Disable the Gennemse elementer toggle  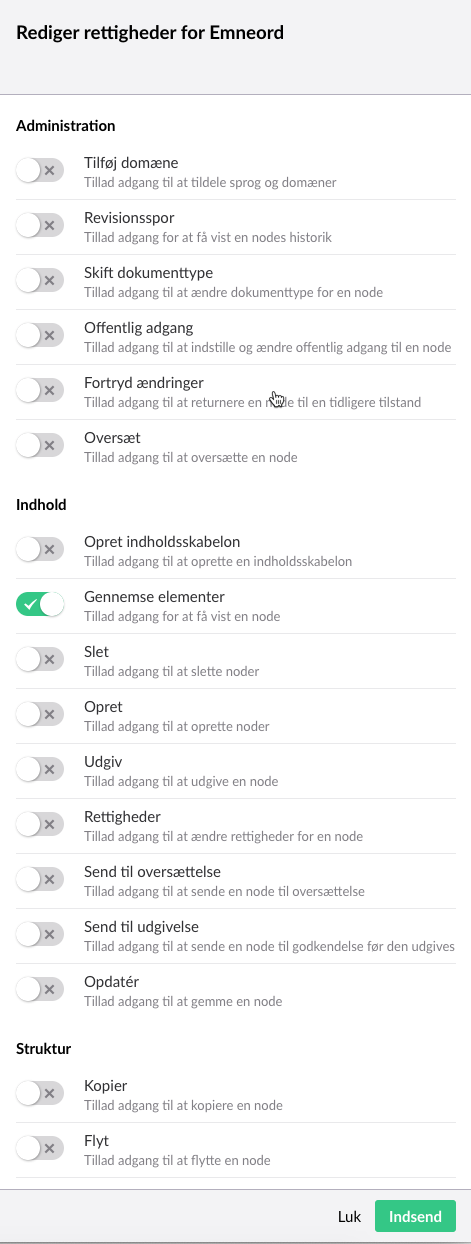tap(40, 605)
